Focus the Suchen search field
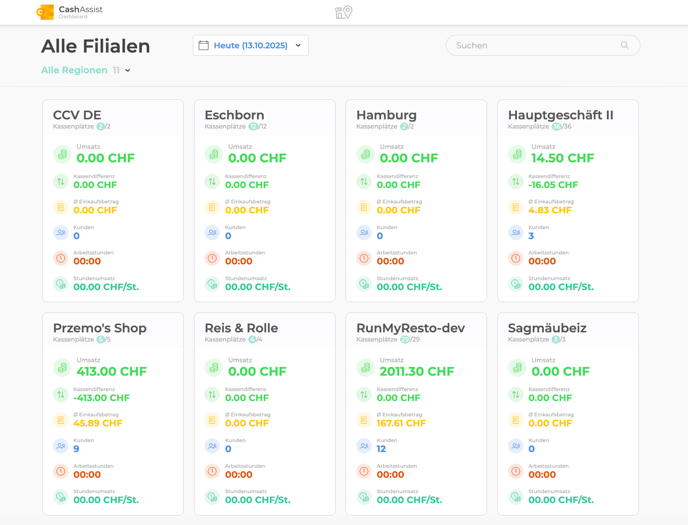This screenshot has width=688, height=525. [x=535, y=46]
